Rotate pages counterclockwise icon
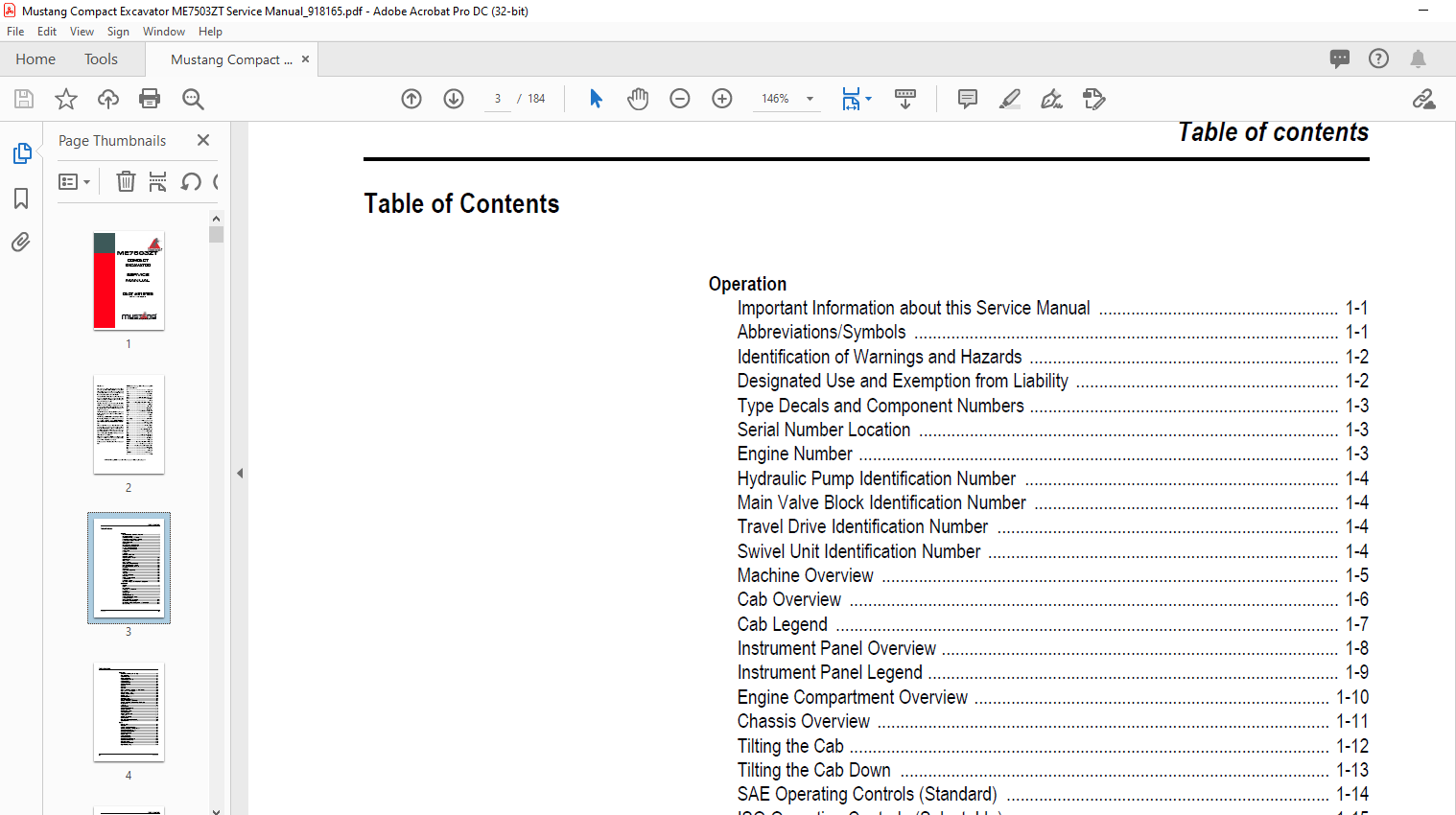Screen dimensions: 1456x815 191,181
